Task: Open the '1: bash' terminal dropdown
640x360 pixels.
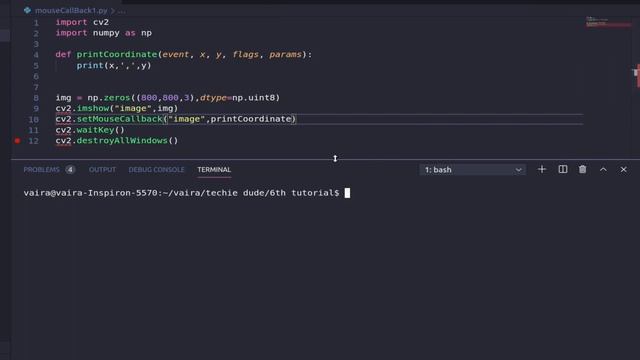Action: [x=473, y=170]
